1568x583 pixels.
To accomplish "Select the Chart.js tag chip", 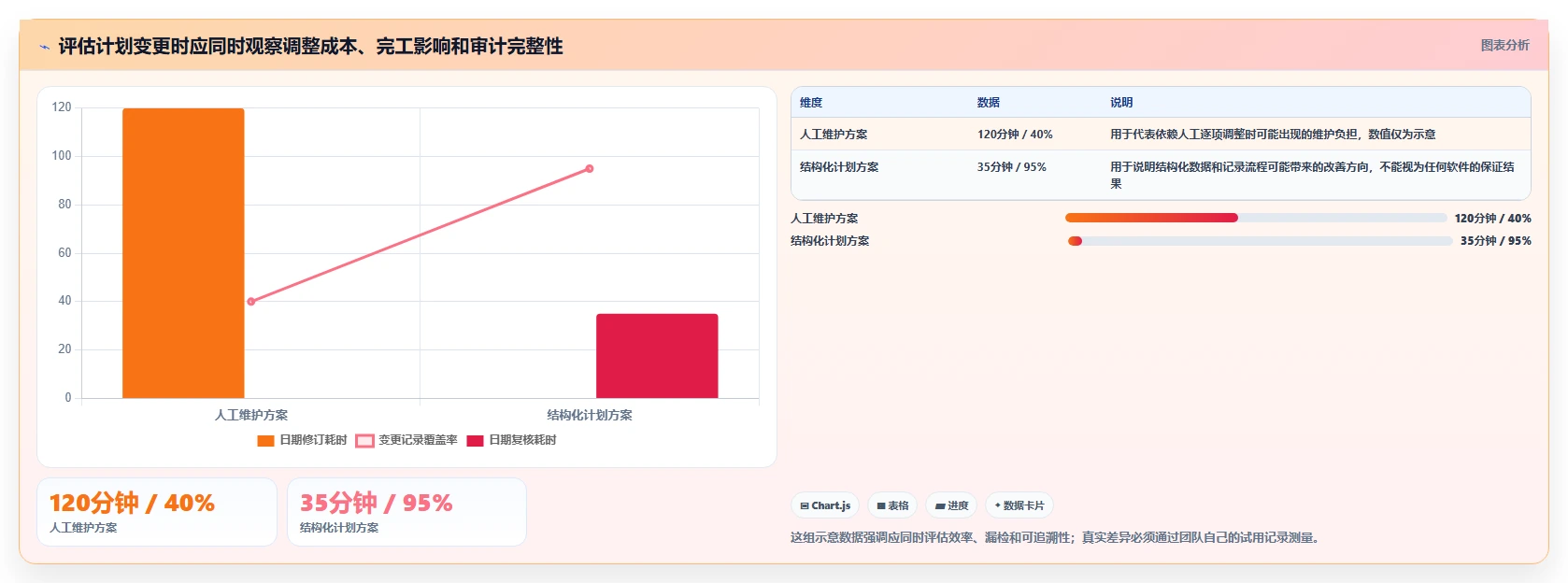I will tap(826, 505).
